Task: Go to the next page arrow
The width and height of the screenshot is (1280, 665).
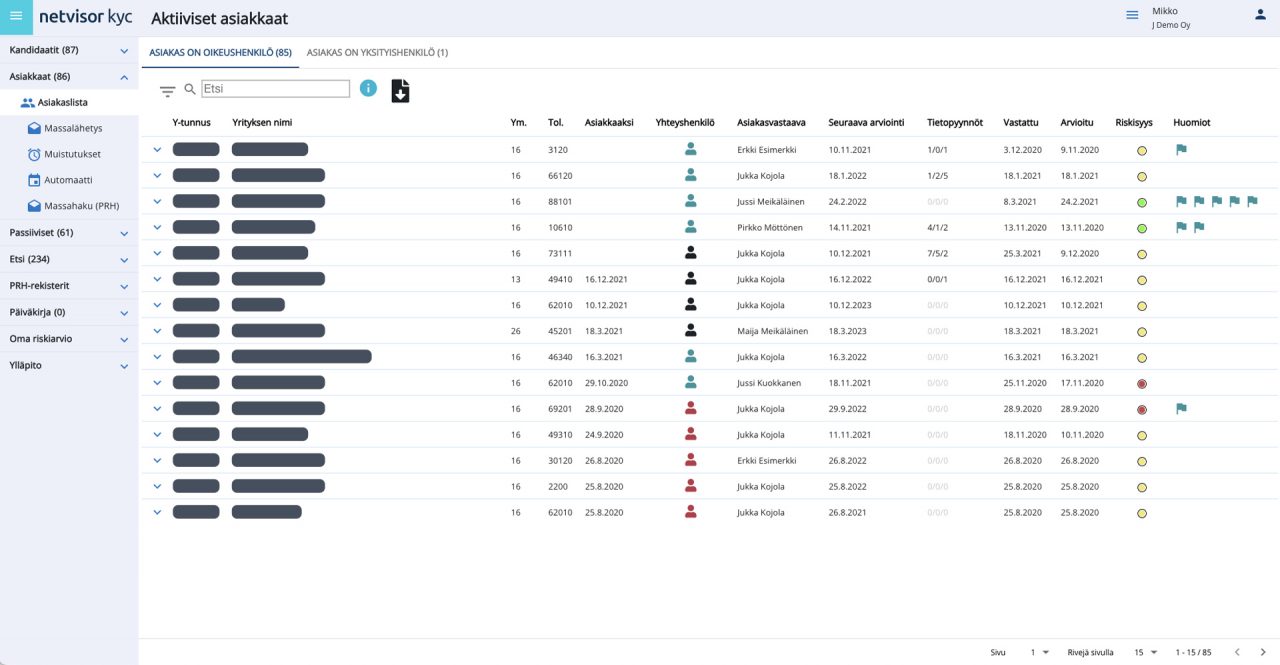Action: click(x=1263, y=652)
